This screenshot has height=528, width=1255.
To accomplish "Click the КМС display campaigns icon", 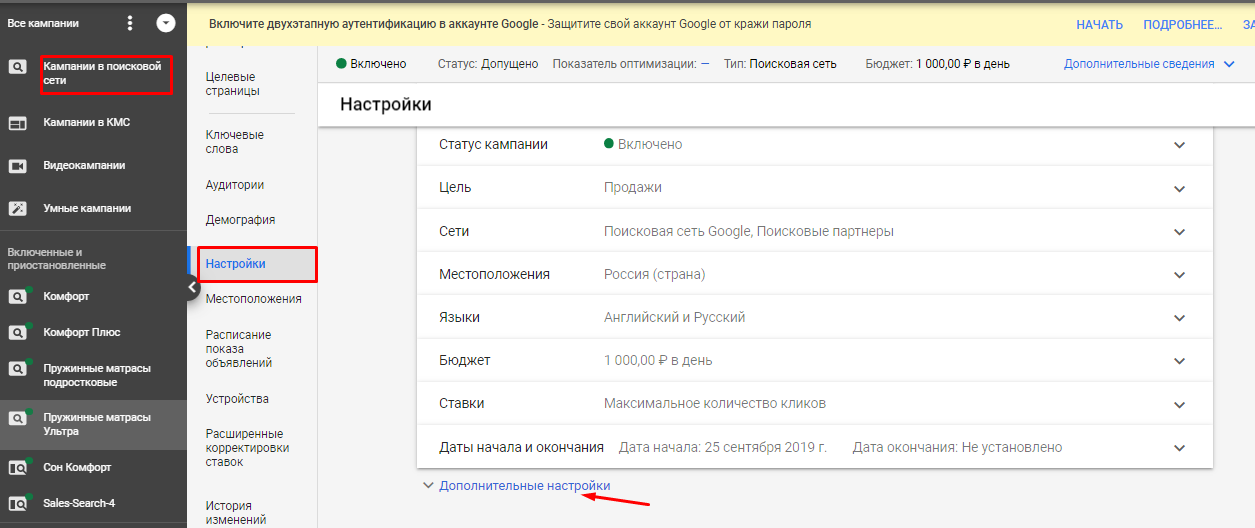I will click(x=17, y=123).
